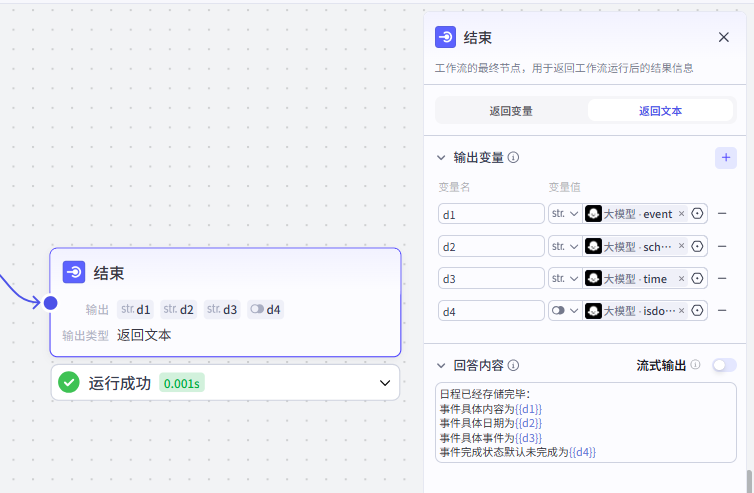The height and width of the screenshot is (493, 754).
Task: Select the 返回文本 tab
Action: coord(661,111)
